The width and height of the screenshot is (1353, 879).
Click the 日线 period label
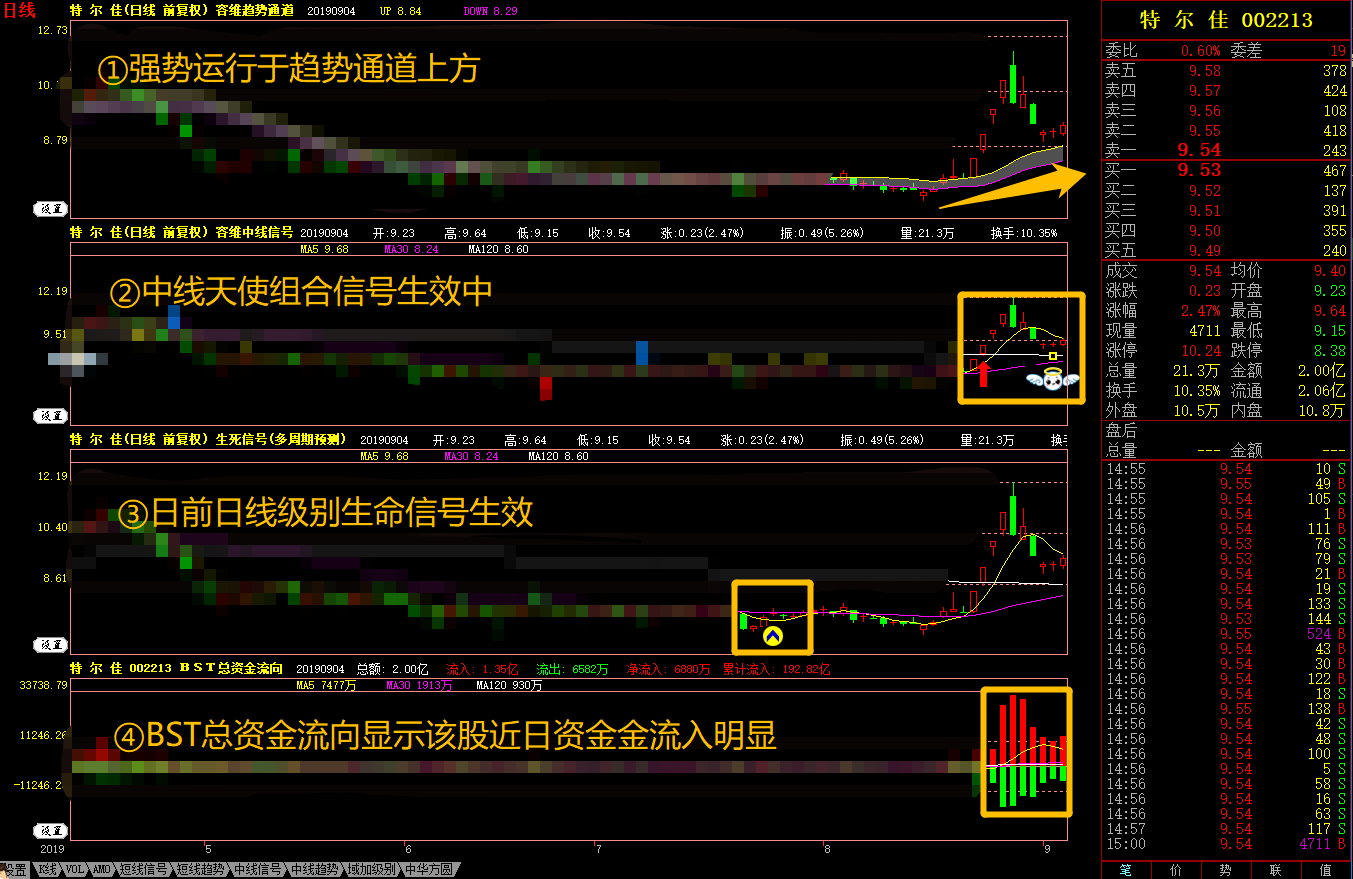[x=20, y=11]
